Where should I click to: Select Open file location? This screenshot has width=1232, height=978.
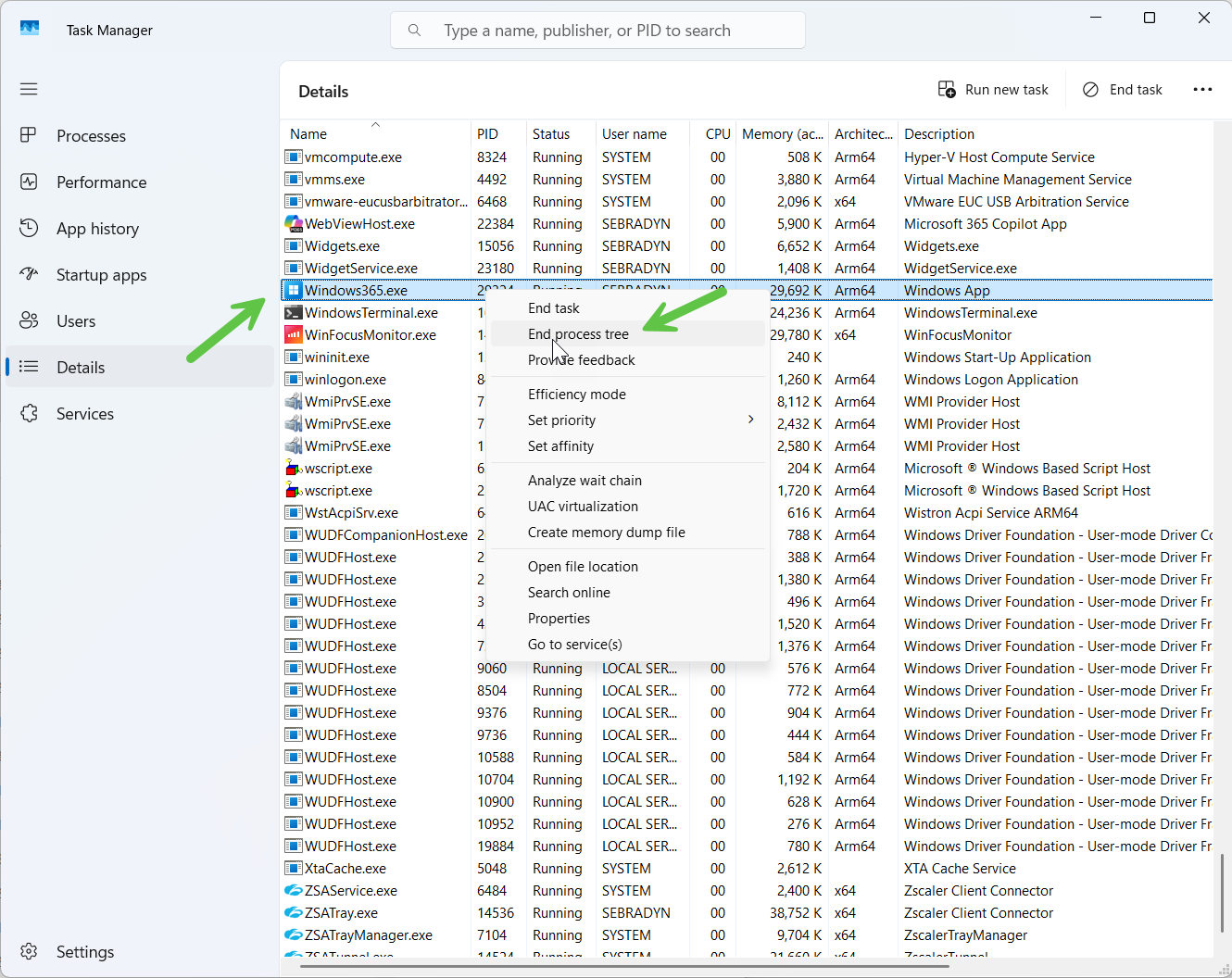(628, 566)
